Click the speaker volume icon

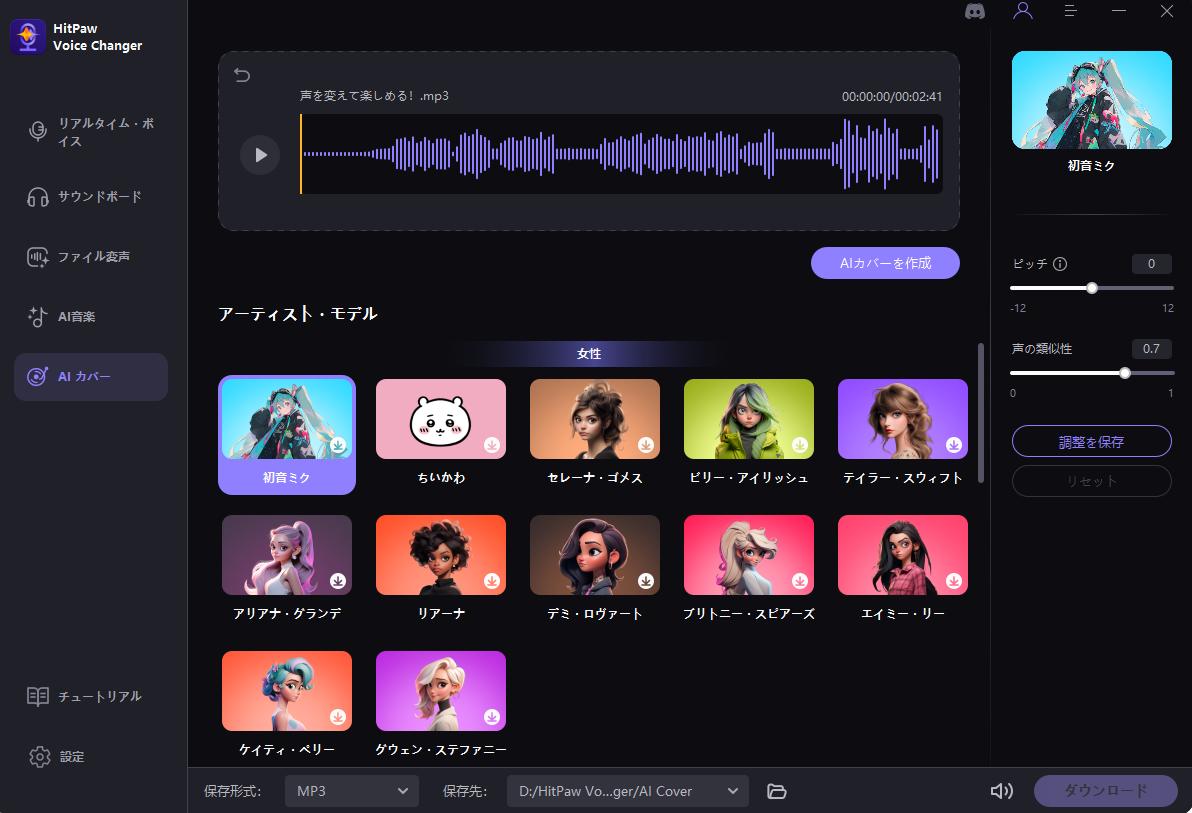coord(1002,791)
